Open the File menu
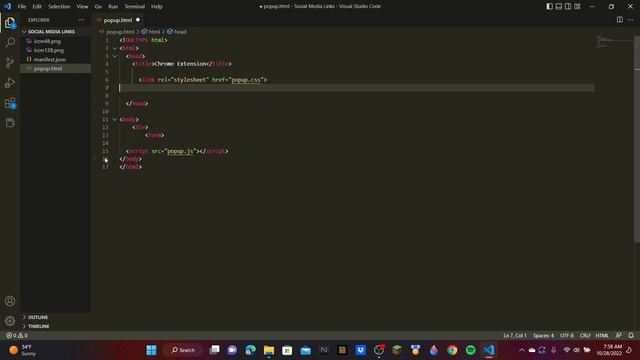This screenshot has width=640, height=360. [22, 7]
